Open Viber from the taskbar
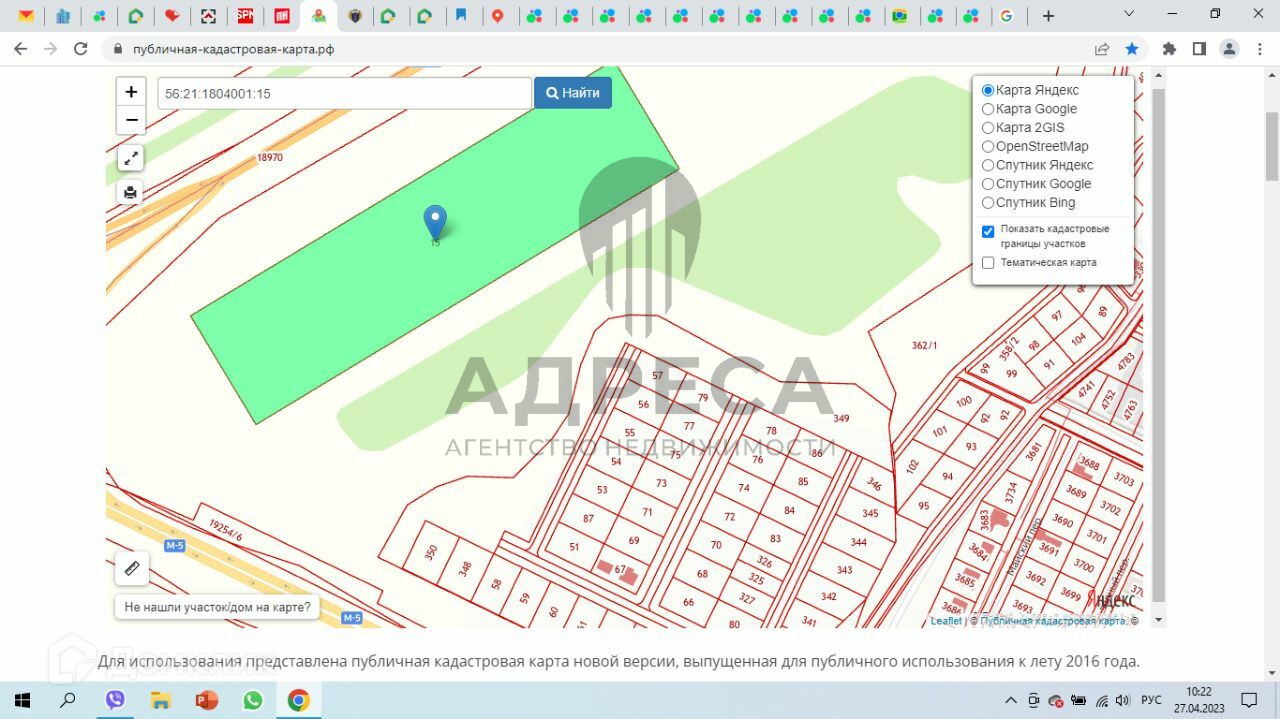 click(x=115, y=700)
